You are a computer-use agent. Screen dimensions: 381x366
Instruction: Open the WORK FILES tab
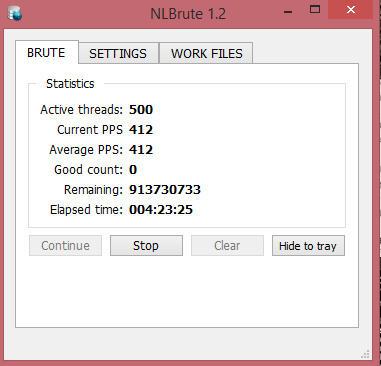207,53
